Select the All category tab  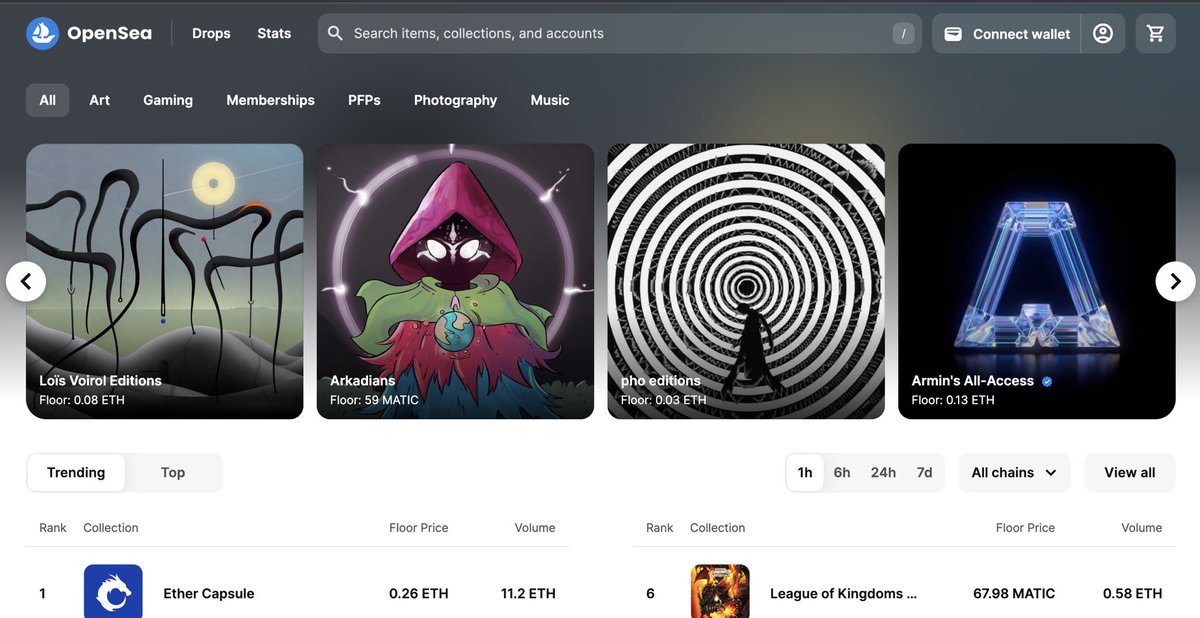pyautogui.click(x=47, y=100)
